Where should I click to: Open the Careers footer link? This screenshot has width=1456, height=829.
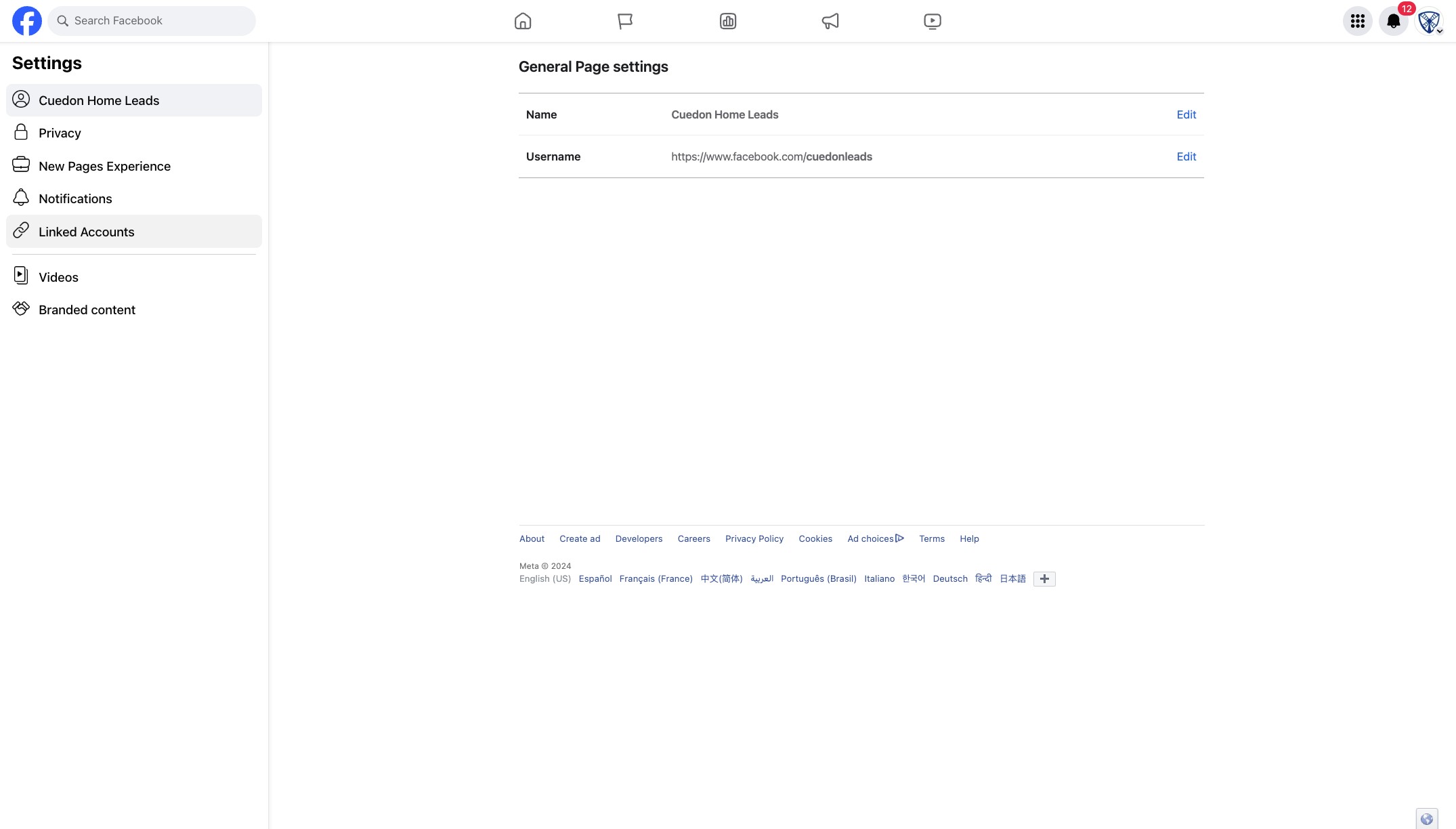pos(694,539)
